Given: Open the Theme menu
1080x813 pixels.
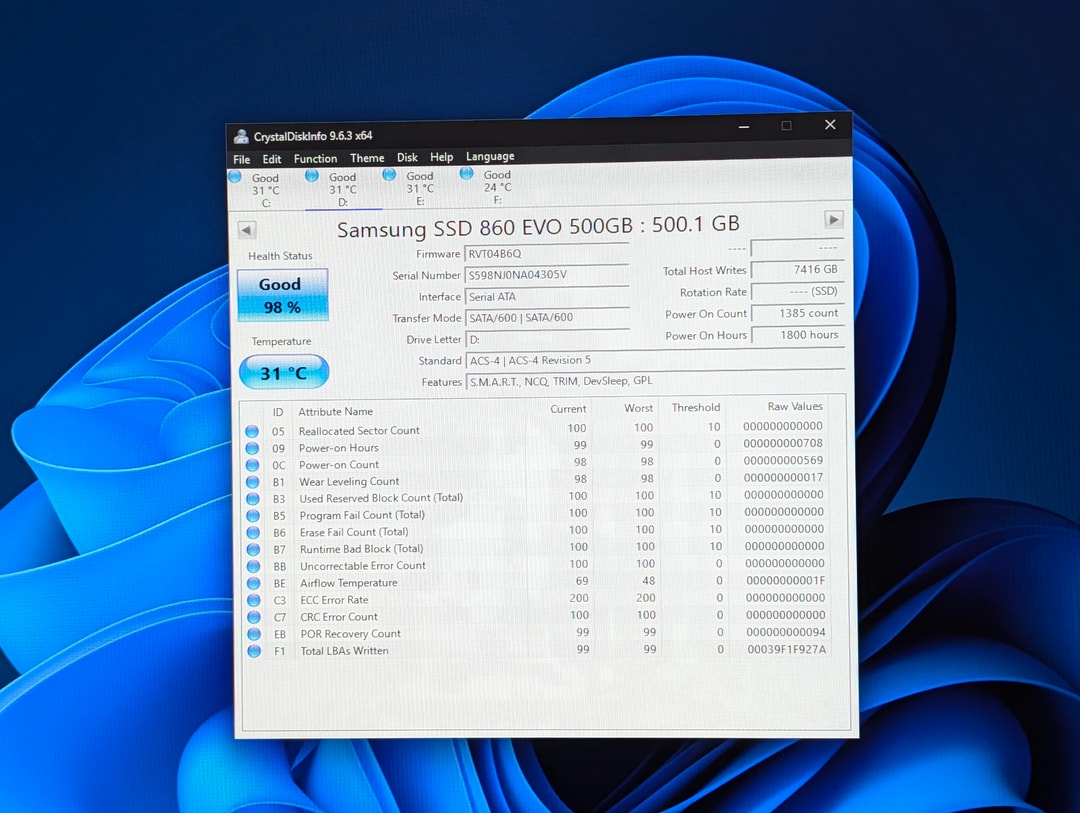Looking at the screenshot, I should (366, 158).
